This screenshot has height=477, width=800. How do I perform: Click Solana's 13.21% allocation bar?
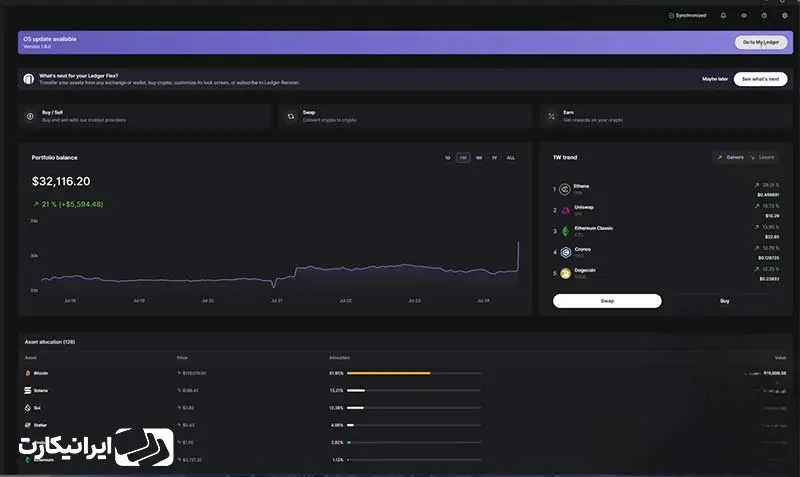pos(356,390)
